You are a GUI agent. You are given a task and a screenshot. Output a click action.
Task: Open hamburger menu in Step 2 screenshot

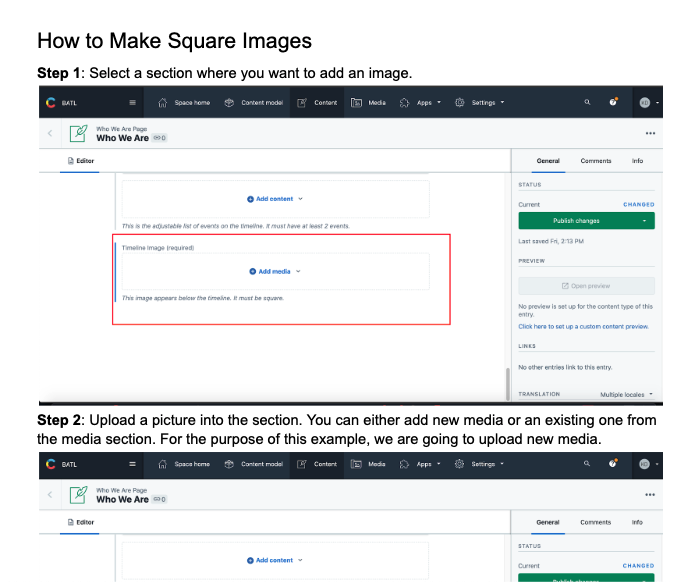pos(132,464)
